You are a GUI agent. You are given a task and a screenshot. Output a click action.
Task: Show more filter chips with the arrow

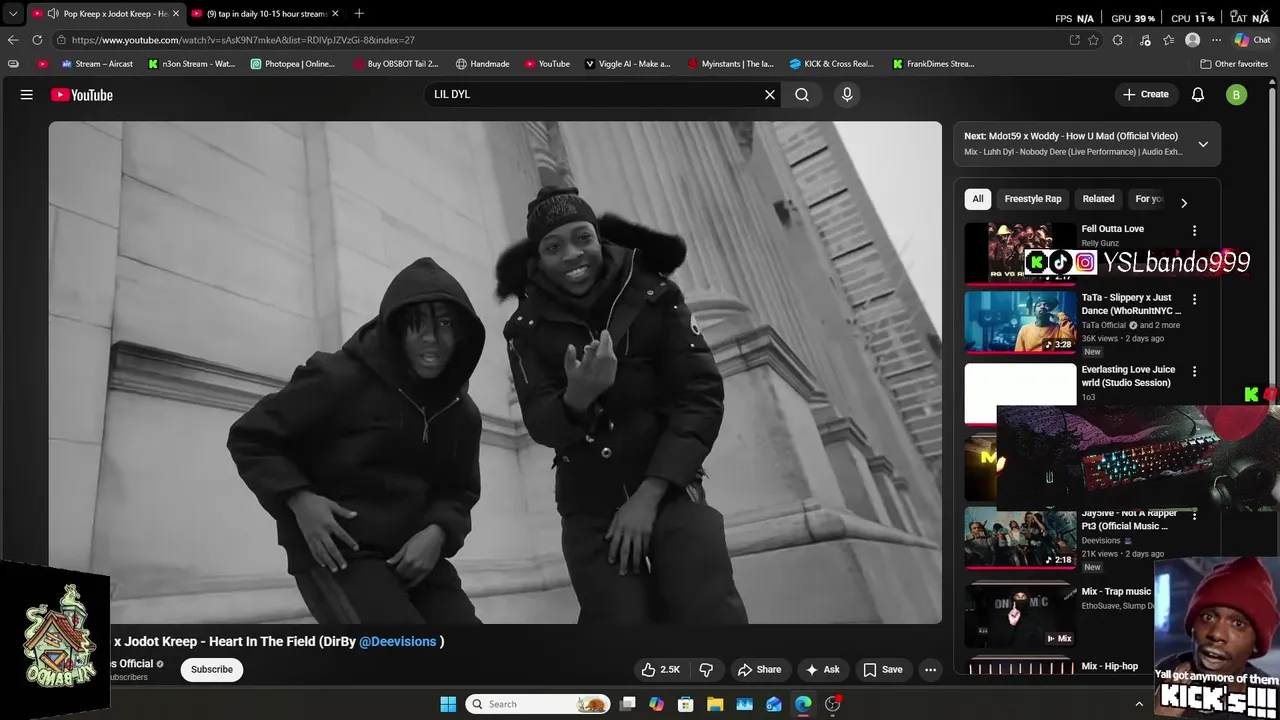[x=1184, y=202]
